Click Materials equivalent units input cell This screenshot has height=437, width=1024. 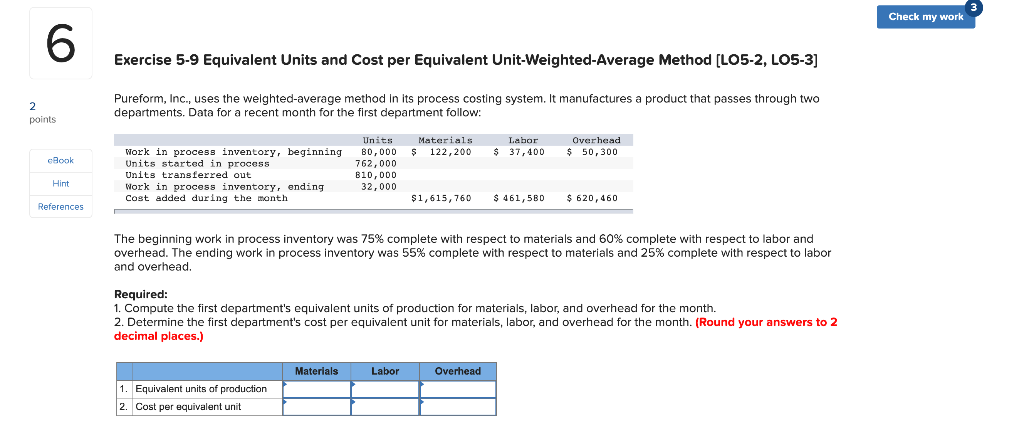coord(317,389)
